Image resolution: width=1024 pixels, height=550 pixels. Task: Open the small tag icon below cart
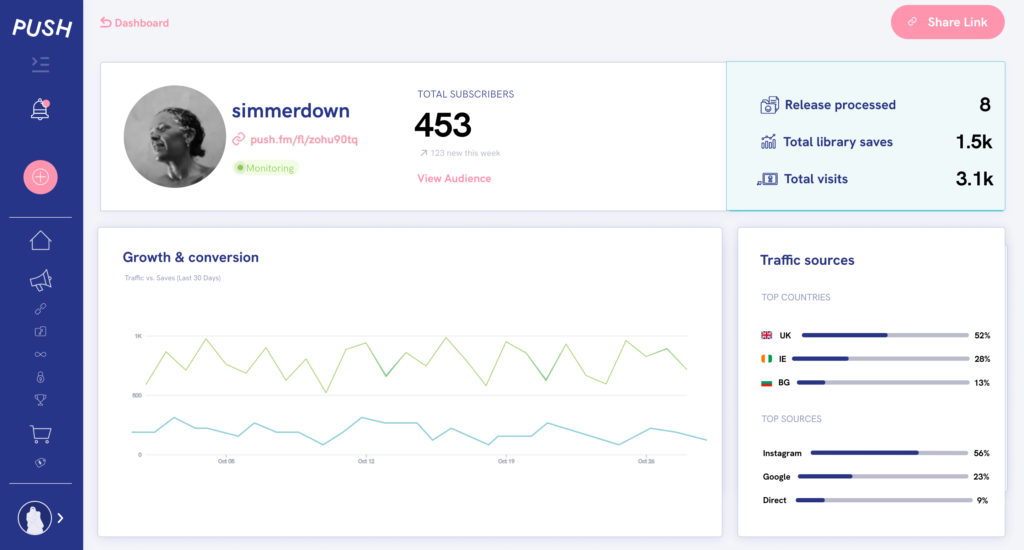click(x=40, y=463)
